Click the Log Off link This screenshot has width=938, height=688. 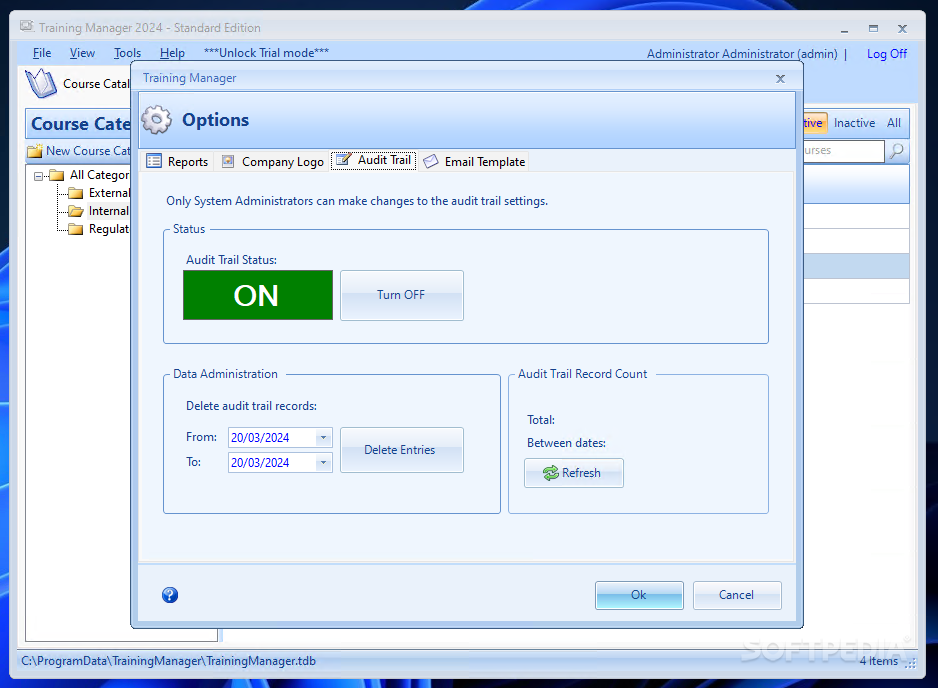[887, 54]
